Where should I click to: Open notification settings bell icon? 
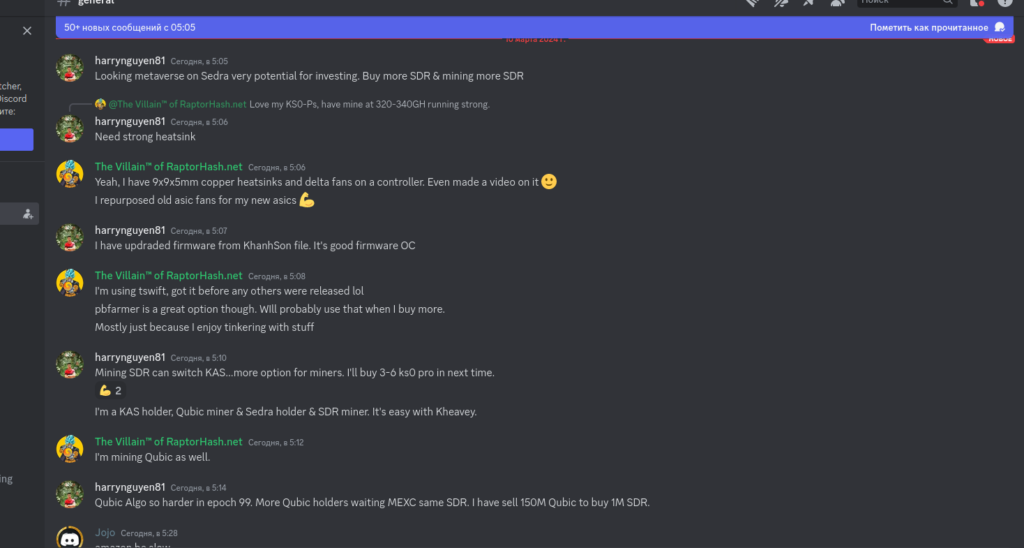(781, 3)
